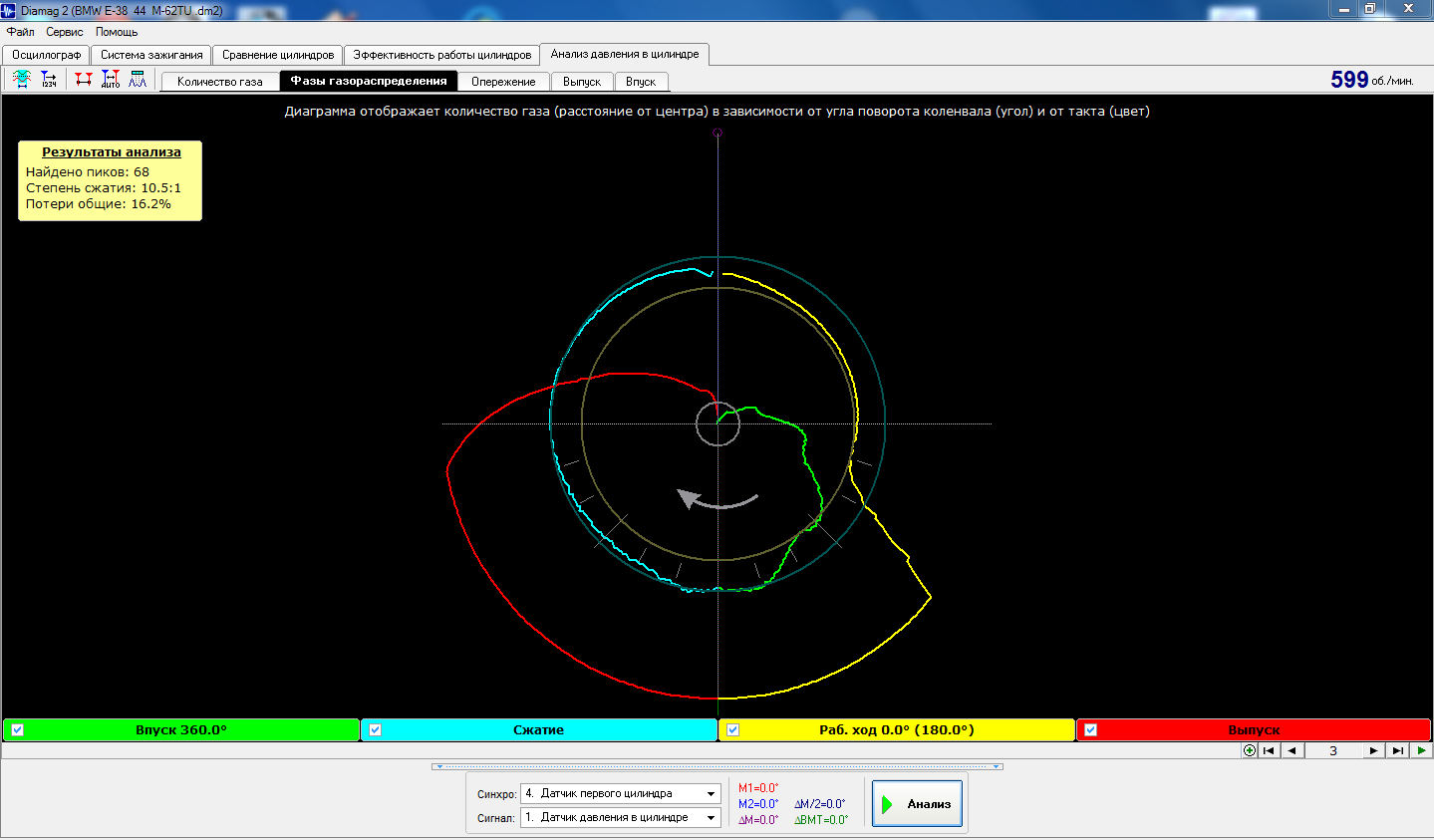Screen dimensions: 1434x840
Task: Open the Впуск sub-tab
Action: point(641,82)
